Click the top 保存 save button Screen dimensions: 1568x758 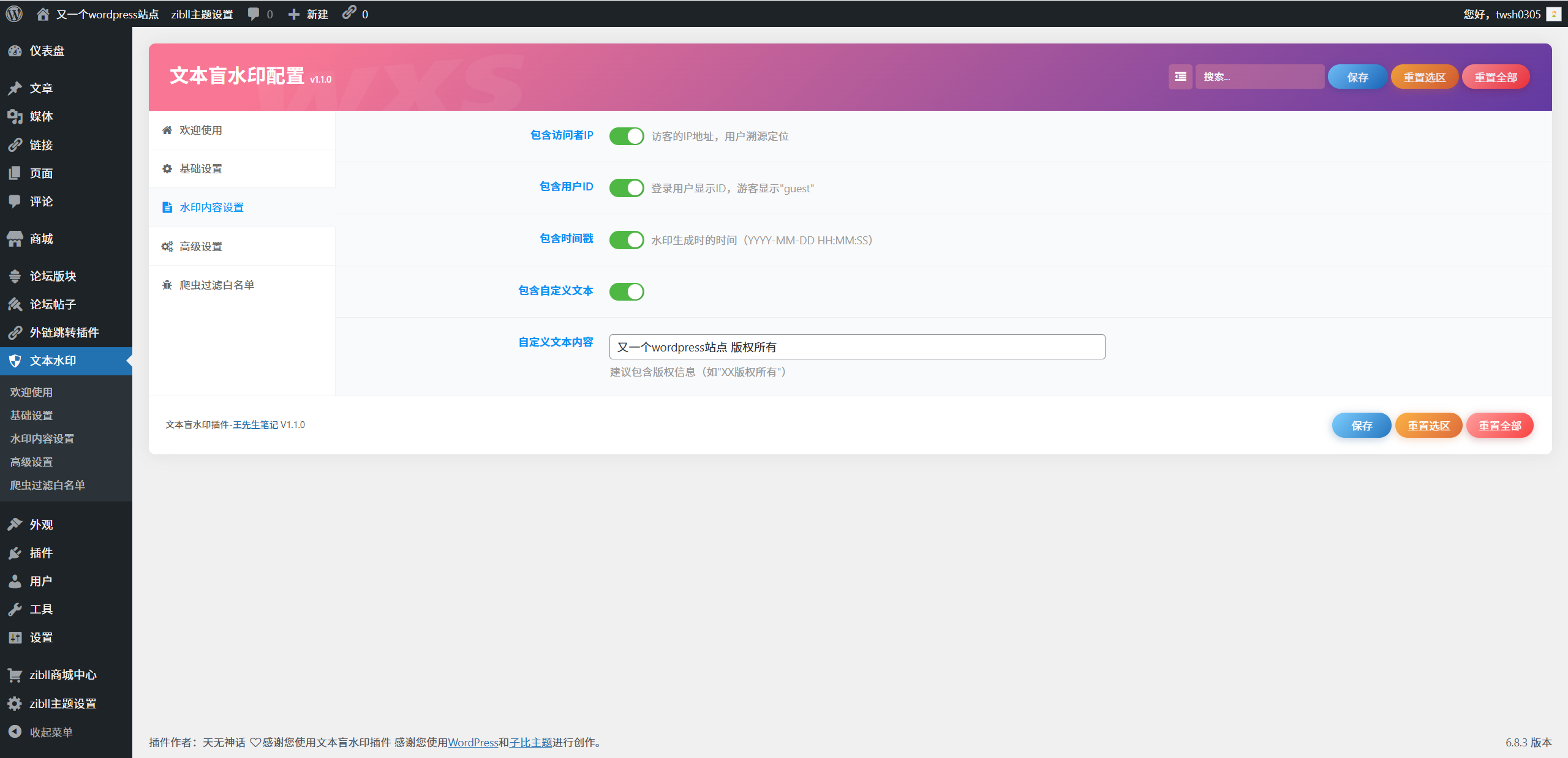point(1357,77)
